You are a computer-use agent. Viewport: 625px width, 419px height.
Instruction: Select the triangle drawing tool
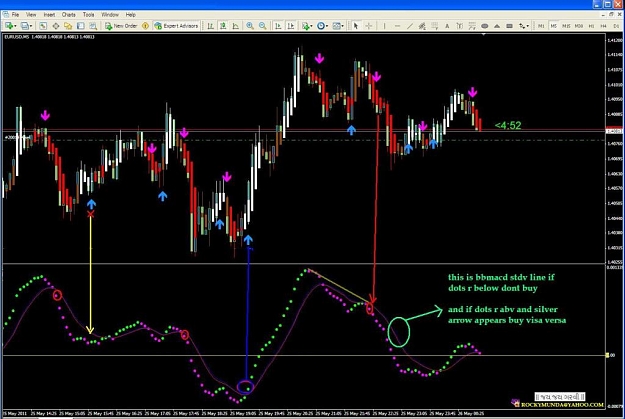pyautogui.click(x=497, y=26)
